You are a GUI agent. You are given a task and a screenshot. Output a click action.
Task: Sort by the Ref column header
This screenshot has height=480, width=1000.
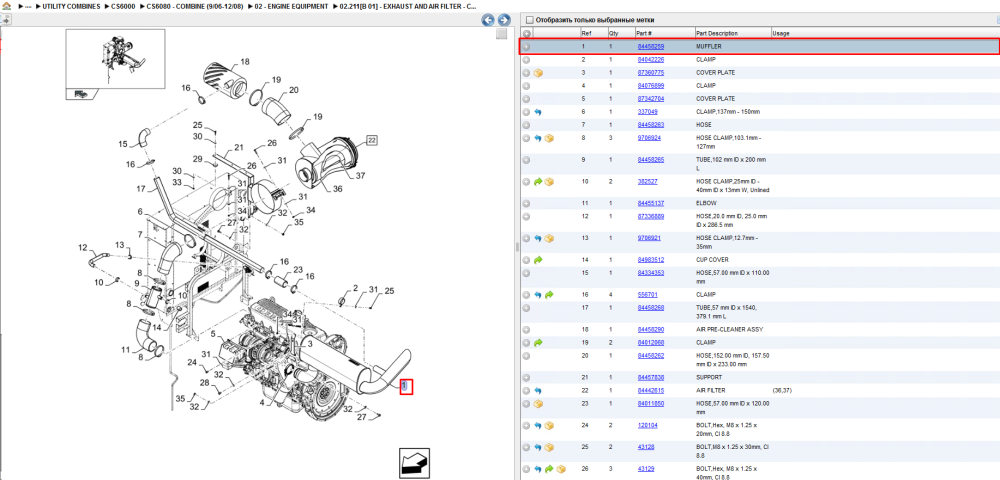[x=586, y=34]
